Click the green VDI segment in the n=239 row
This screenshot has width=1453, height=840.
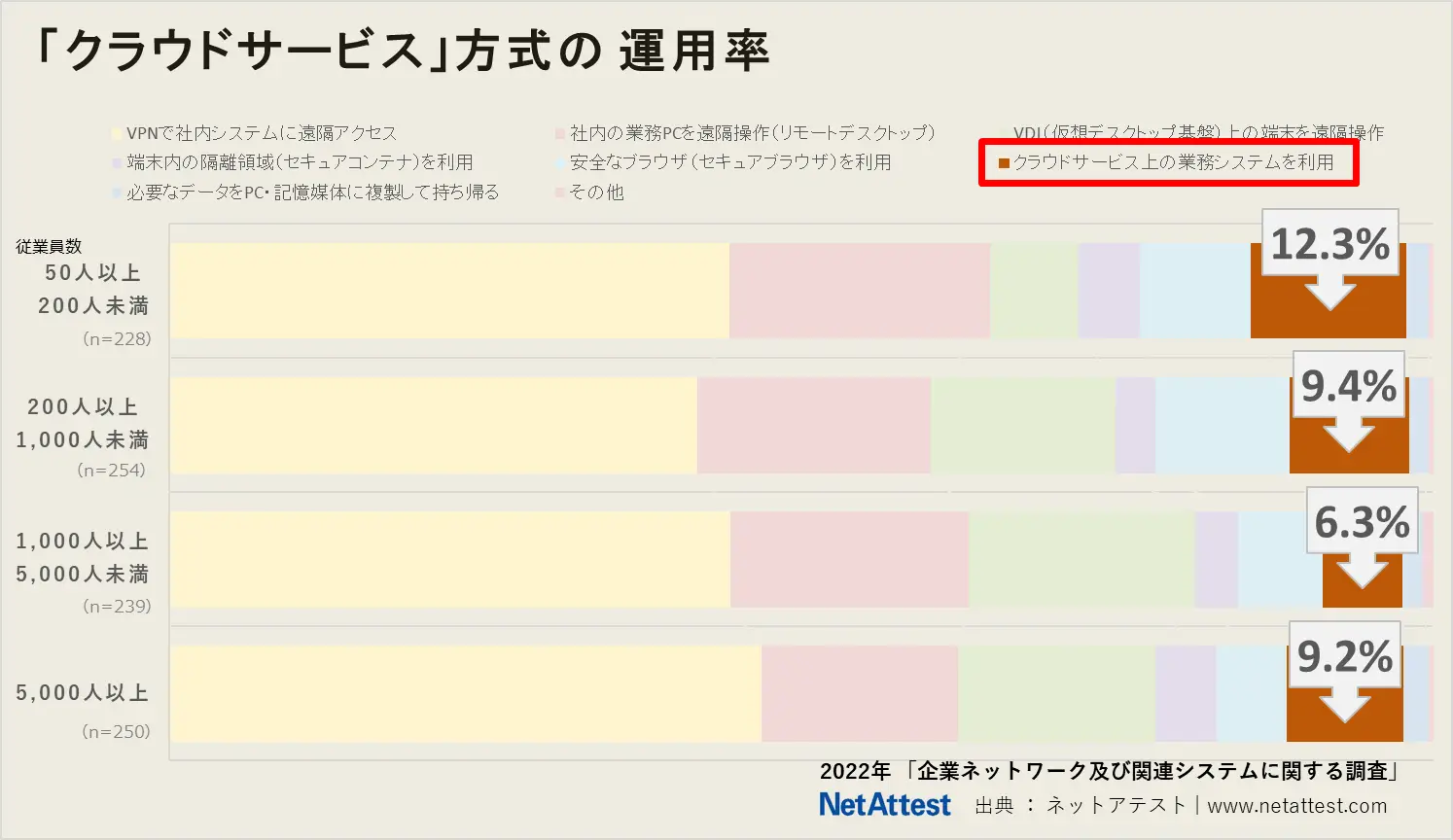[1082, 560]
